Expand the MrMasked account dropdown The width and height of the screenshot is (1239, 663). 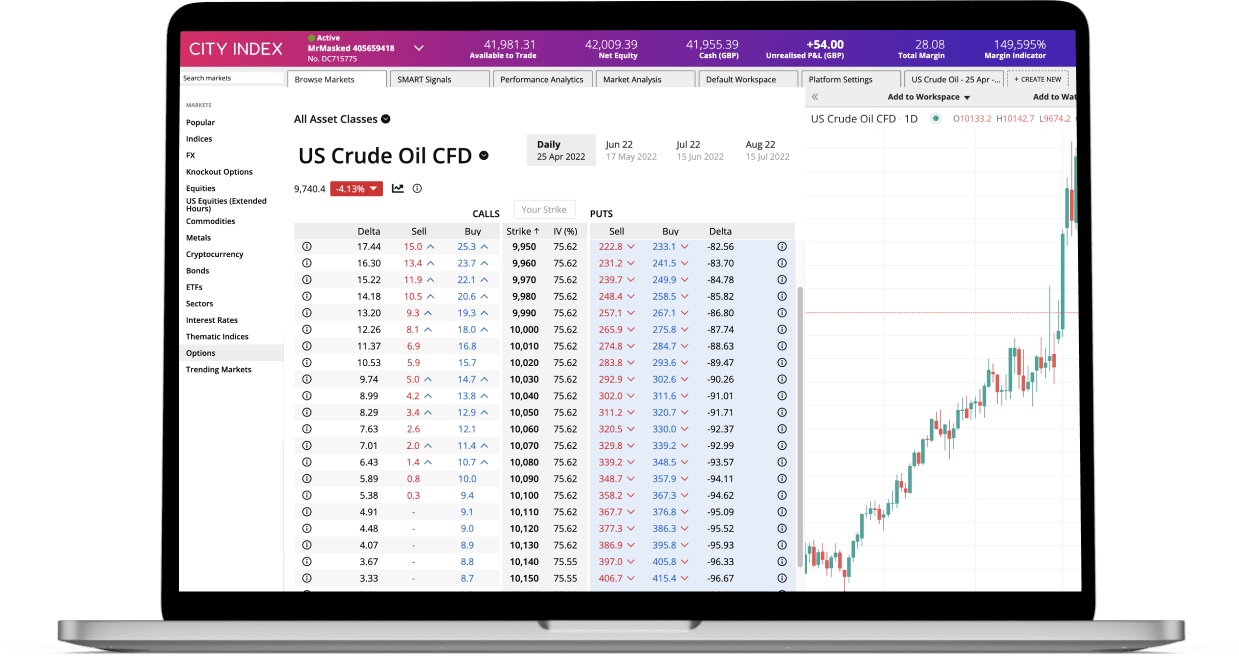[418, 47]
